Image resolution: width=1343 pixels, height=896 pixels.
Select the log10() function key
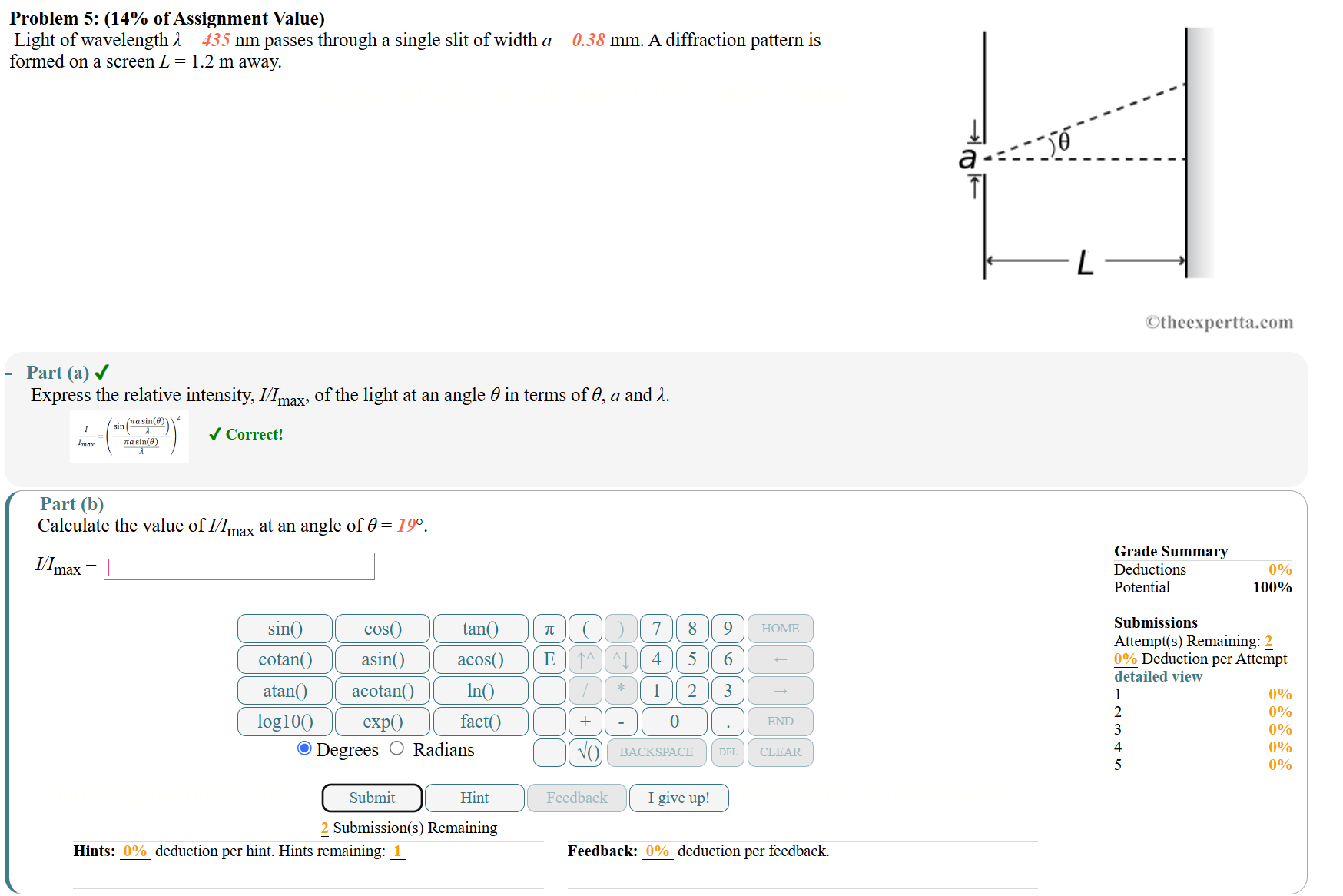point(284,721)
